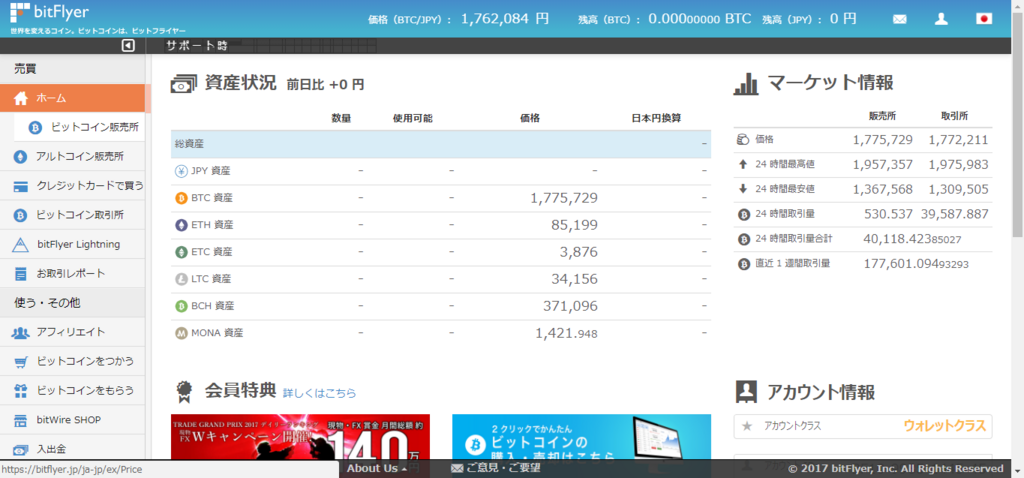
Task: Click the 日本円換算 column header
Action: pyautogui.click(x=656, y=118)
